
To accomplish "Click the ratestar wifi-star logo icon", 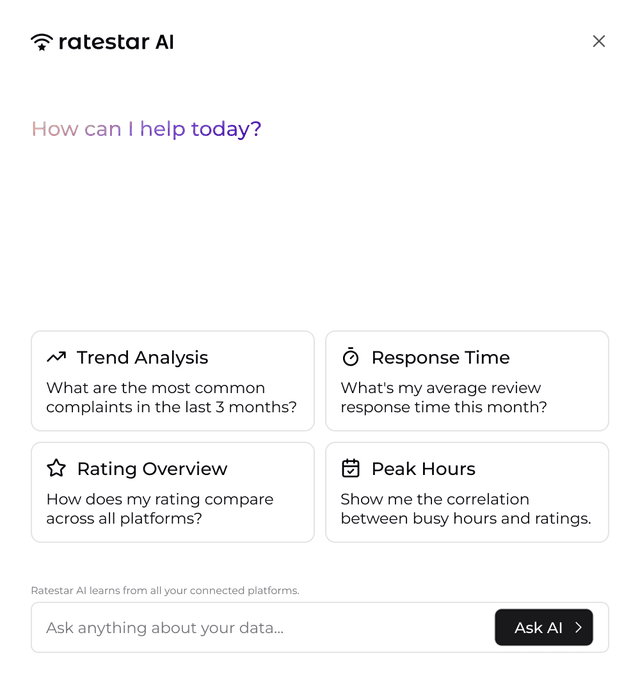I will tap(42, 42).
